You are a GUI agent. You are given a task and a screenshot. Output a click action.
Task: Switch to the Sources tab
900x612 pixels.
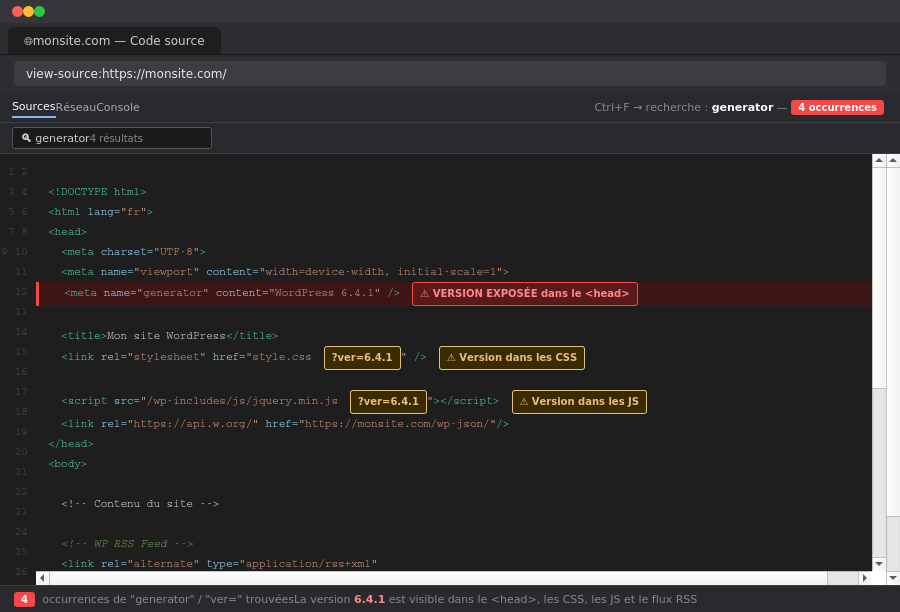click(x=34, y=107)
